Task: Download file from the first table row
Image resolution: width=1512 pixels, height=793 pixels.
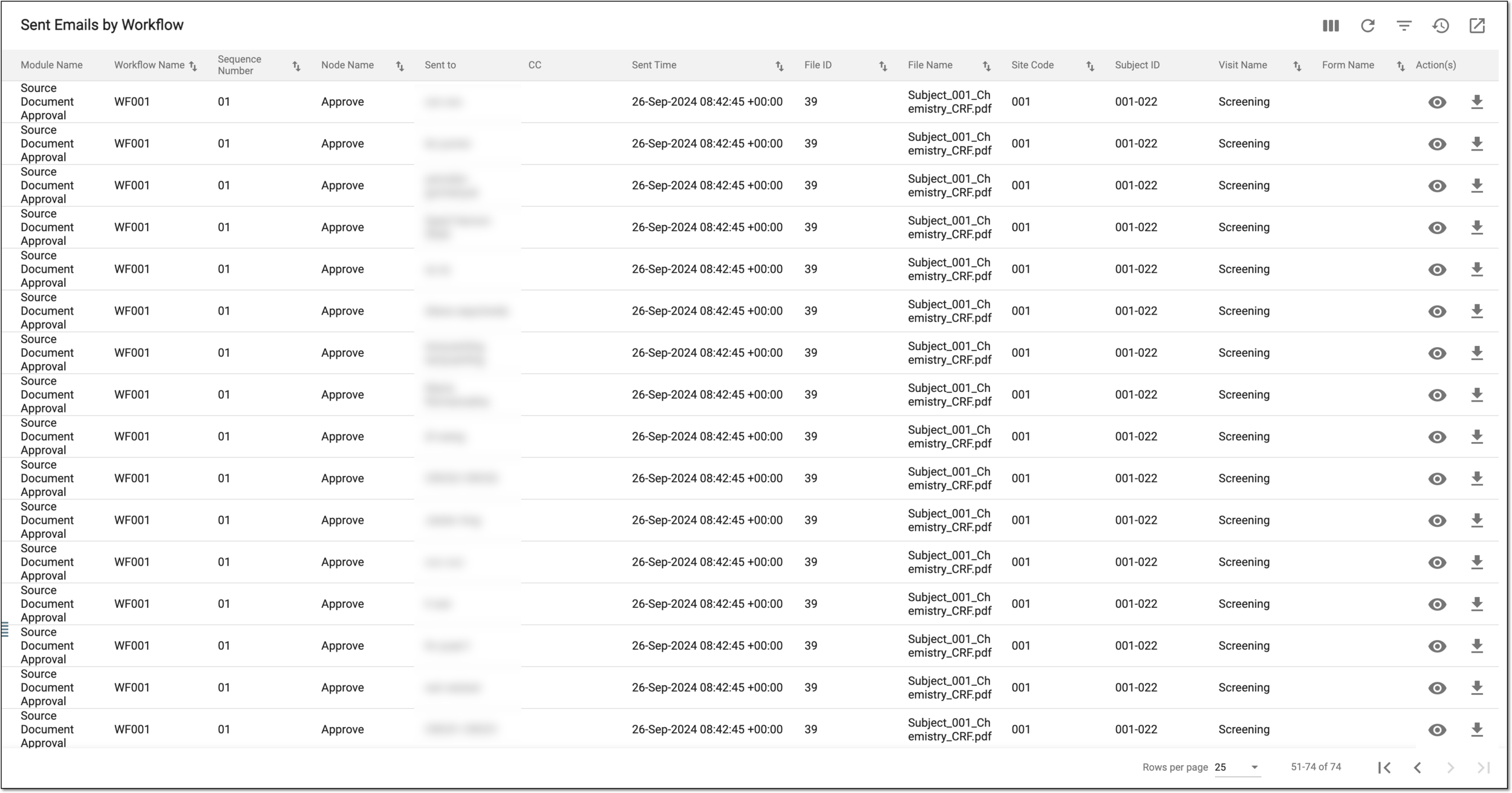Action: pyautogui.click(x=1477, y=102)
